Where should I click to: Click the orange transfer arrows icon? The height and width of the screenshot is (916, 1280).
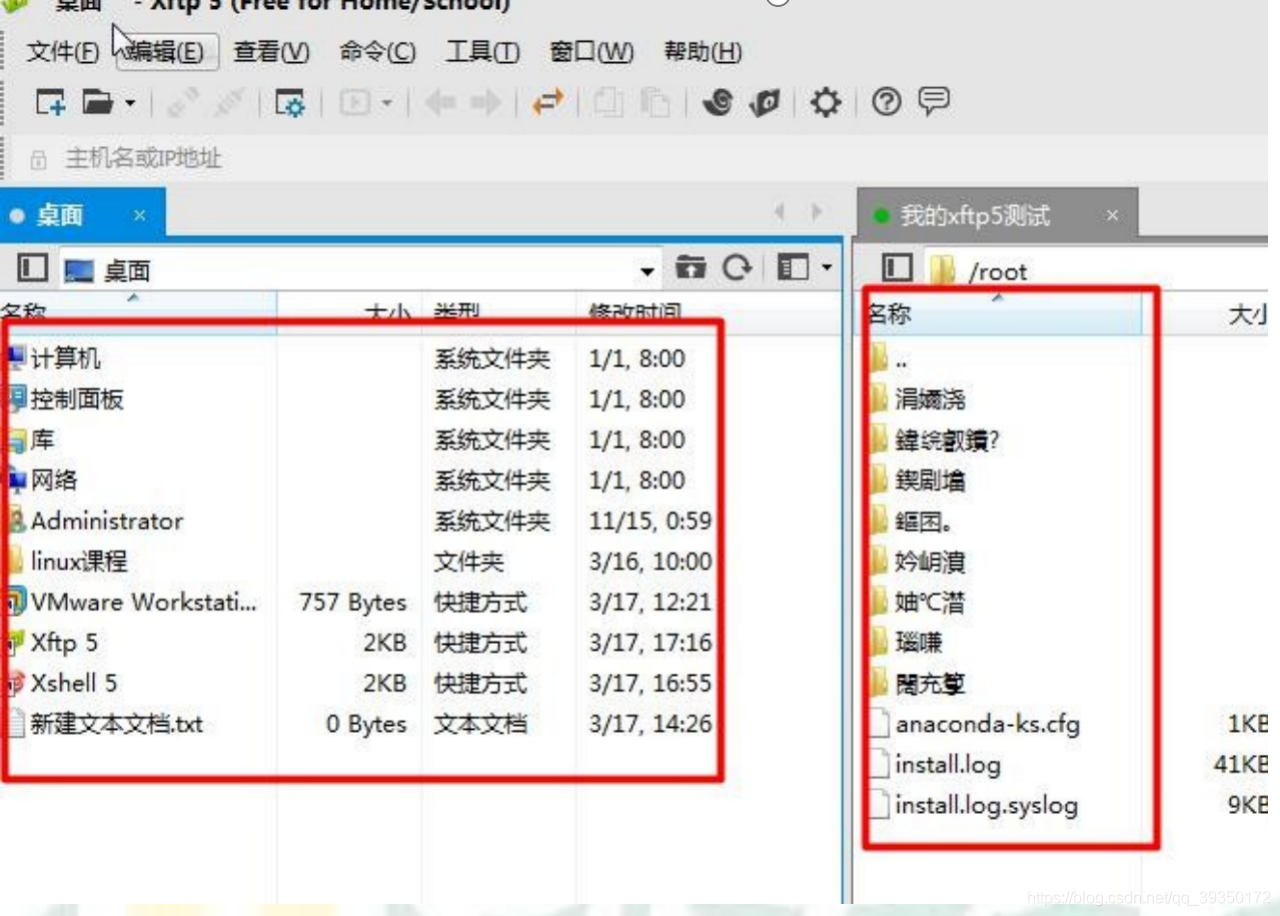548,102
